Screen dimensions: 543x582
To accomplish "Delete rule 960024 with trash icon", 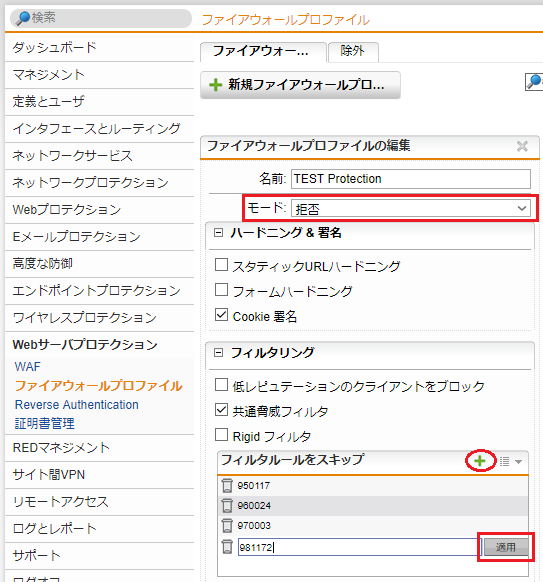I will 227,506.
